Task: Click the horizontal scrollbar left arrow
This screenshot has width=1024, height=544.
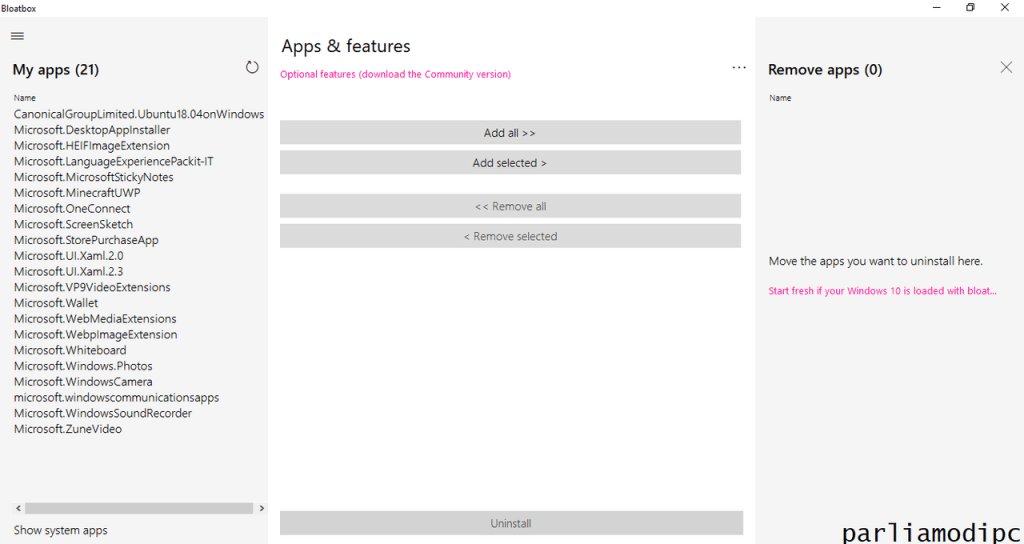Action: click(18, 508)
